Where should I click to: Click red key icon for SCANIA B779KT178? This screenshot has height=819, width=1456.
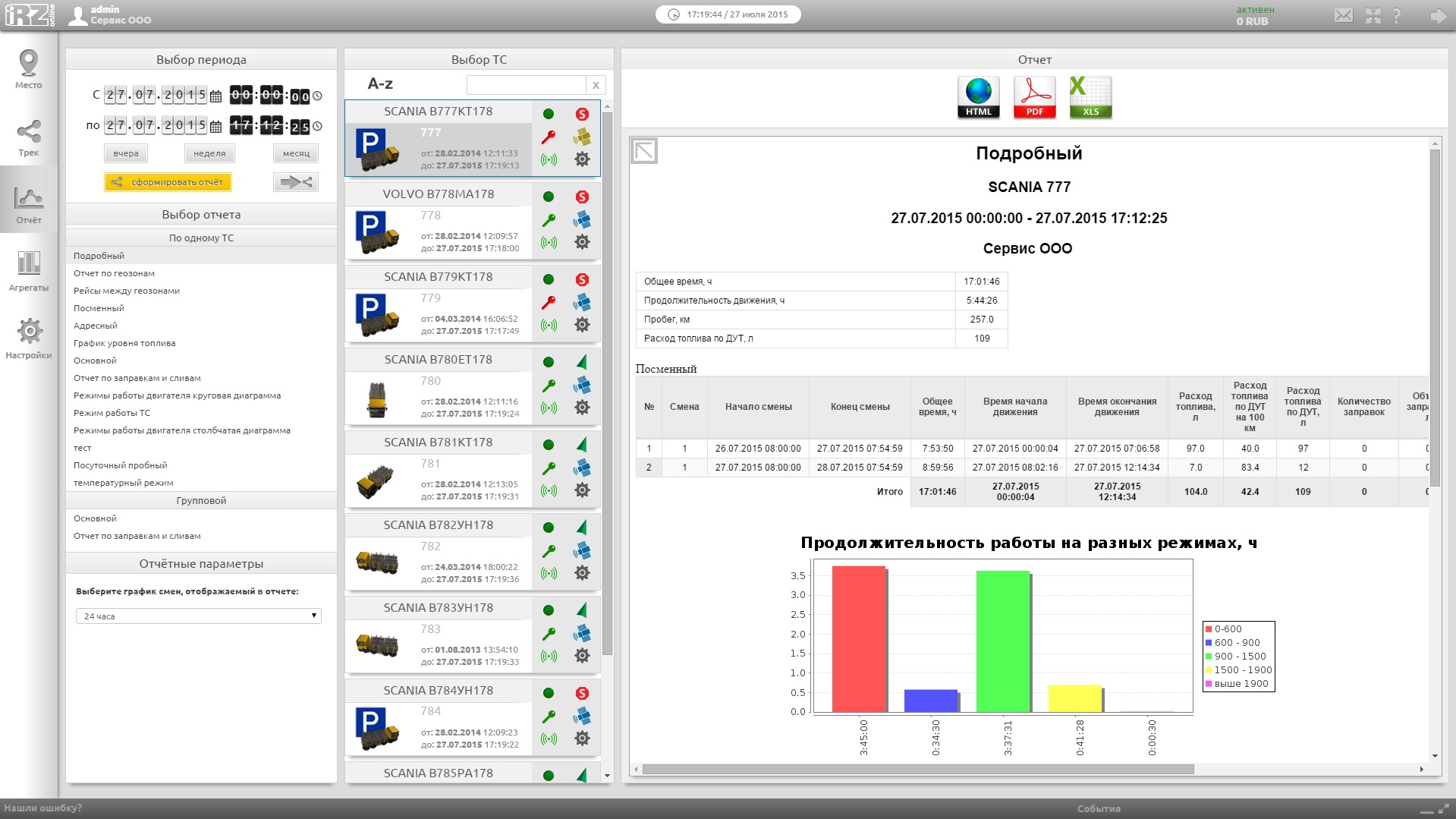[x=549, y=302]
